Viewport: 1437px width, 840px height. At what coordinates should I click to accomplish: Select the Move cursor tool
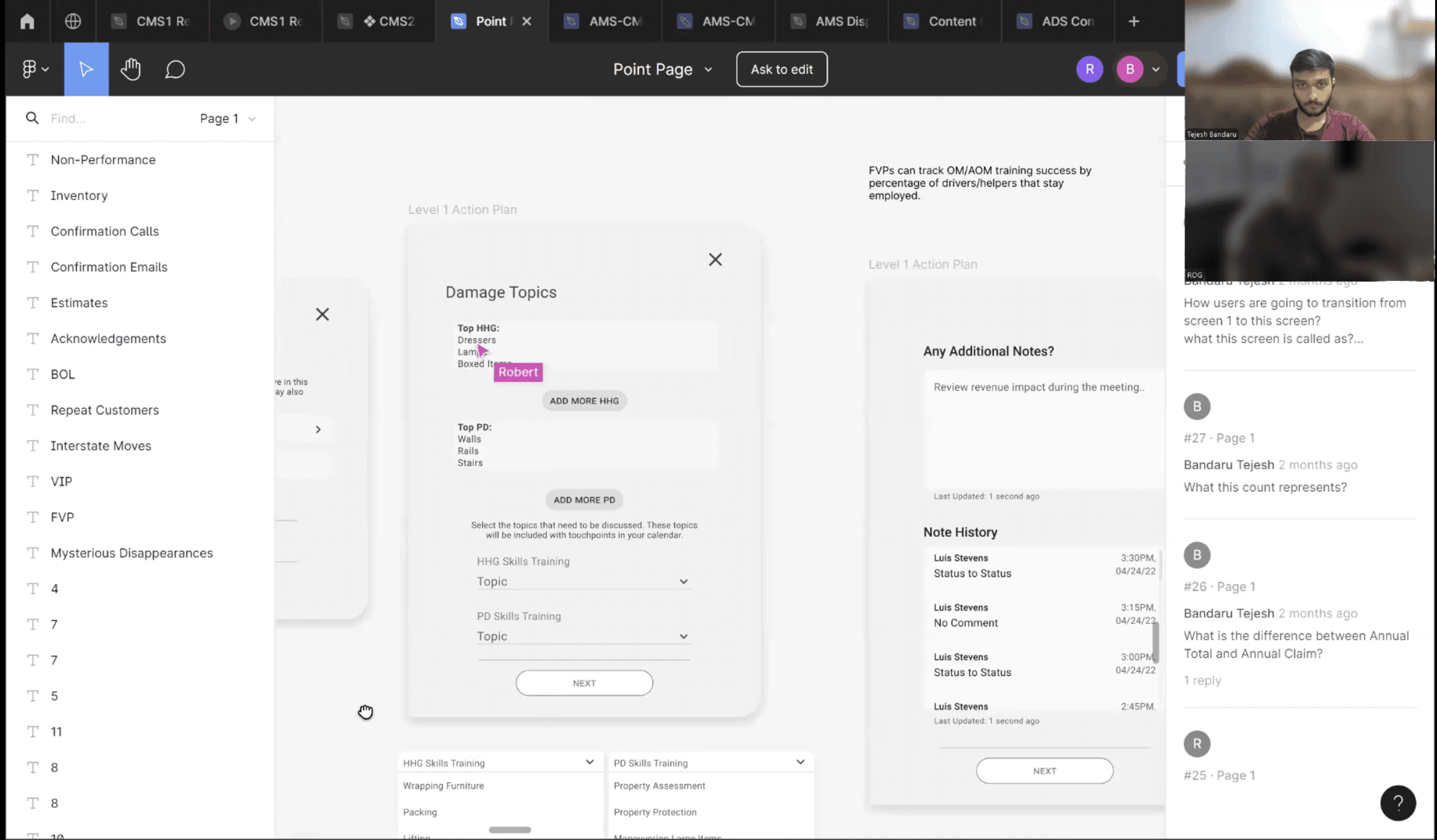tap(86, 69)
